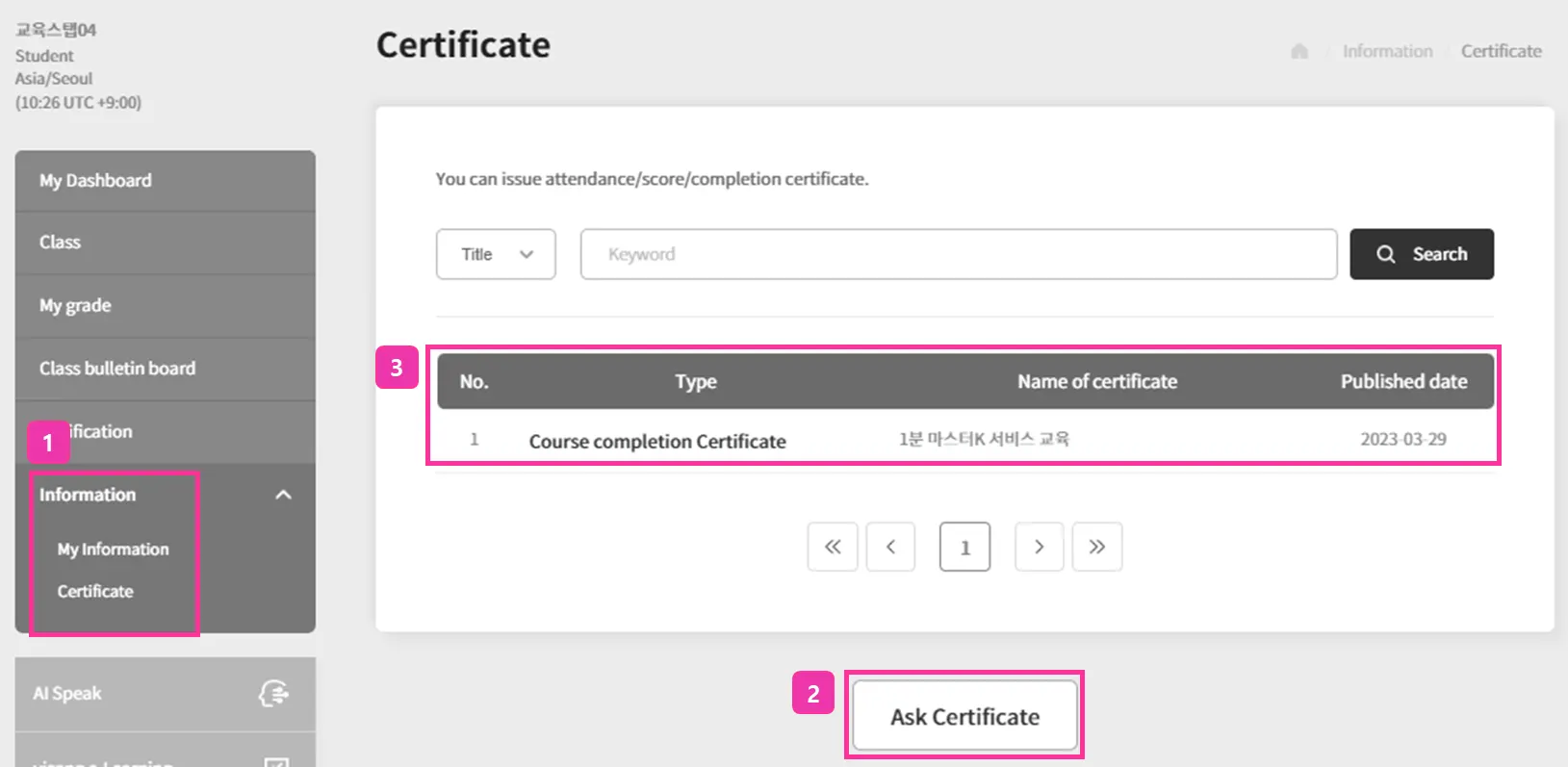Go to the first page of results
The height and width of the screenshot is (767, 1568).
[x=833, y=547]
